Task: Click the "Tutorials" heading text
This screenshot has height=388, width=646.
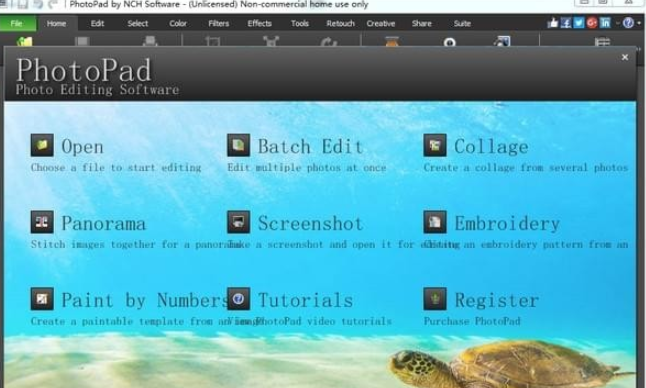Action: (x=305, y=301)
